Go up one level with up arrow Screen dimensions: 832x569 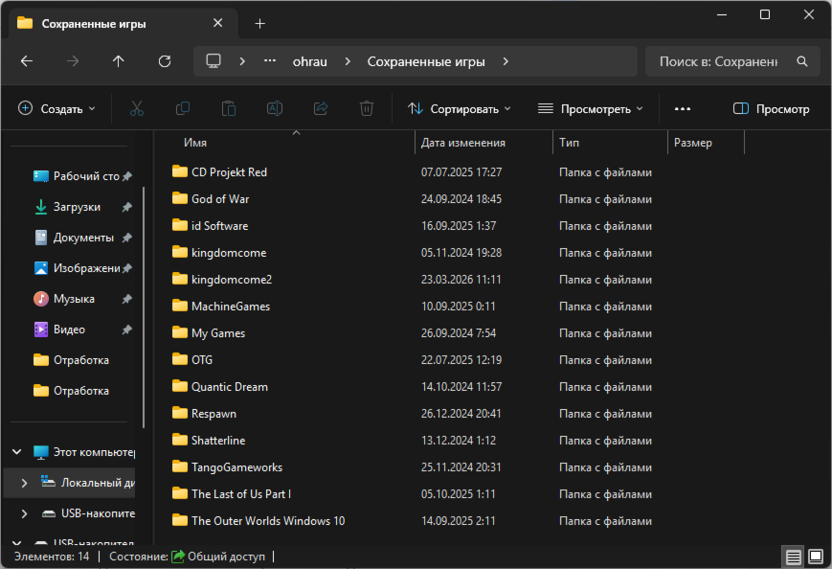pyautogui.click(x=118, y=62)
